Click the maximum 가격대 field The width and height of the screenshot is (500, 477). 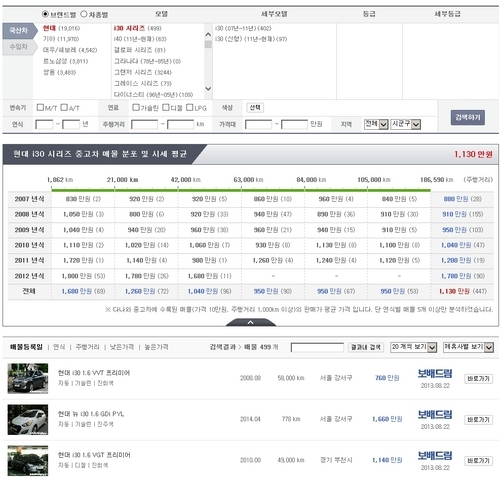(x=294, y=124)
